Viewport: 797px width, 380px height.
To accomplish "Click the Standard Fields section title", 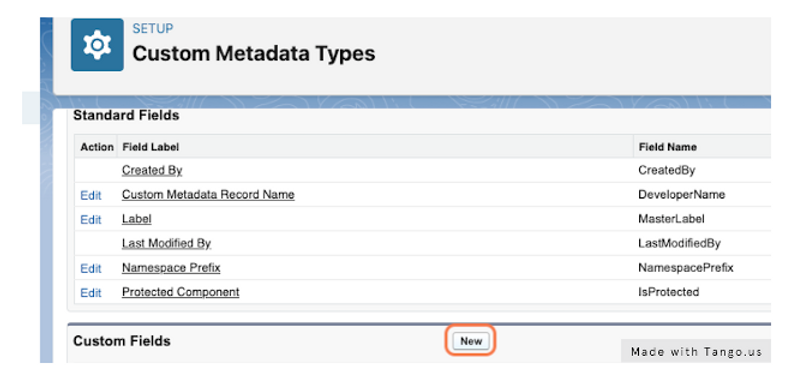I will tap(126, 115).
